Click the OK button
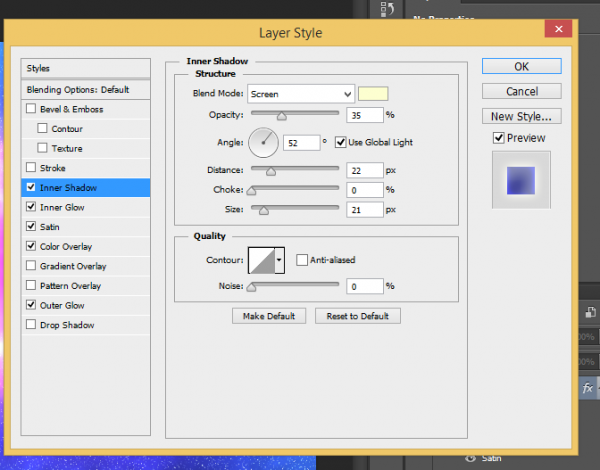 click(x=521, y=67)
